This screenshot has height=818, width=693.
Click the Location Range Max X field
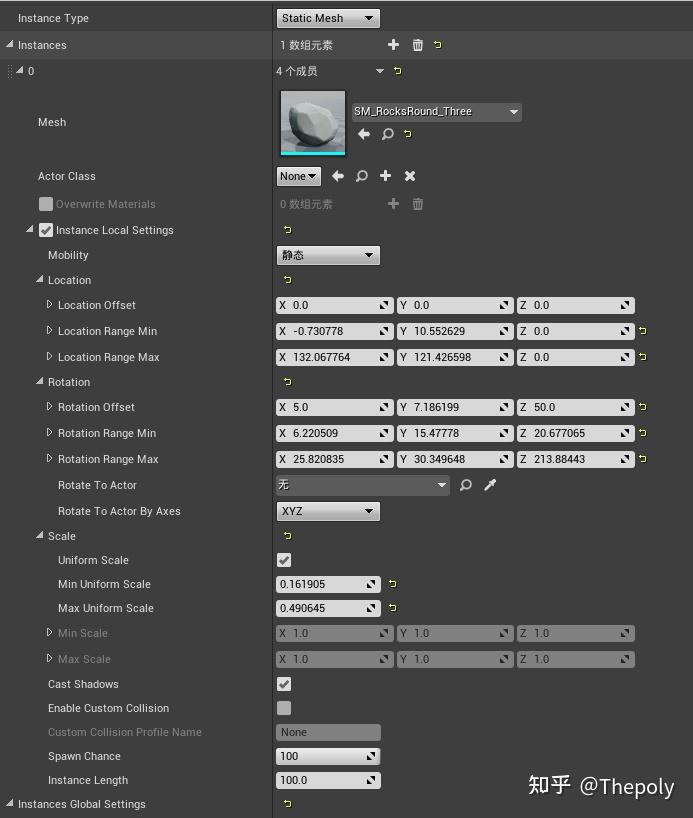coord(334,357)
